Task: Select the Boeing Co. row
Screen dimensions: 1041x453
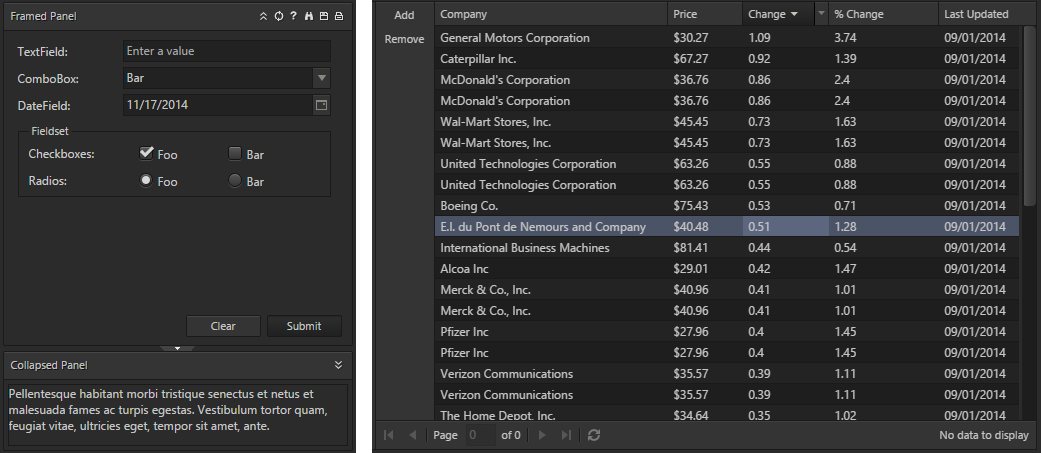Action: pyautogui.click(x=727, y=206)
